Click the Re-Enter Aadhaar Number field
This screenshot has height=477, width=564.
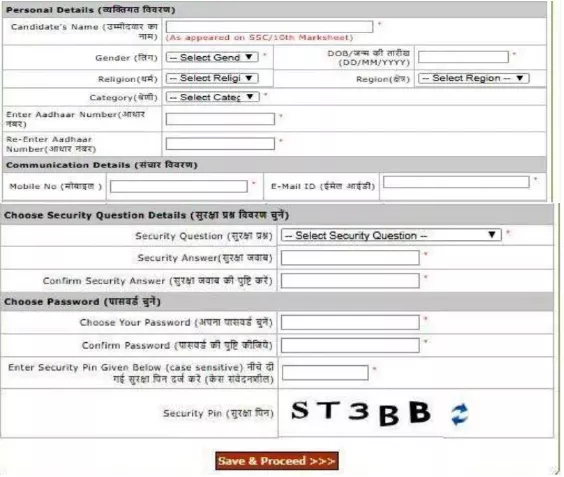coord(220,144)
